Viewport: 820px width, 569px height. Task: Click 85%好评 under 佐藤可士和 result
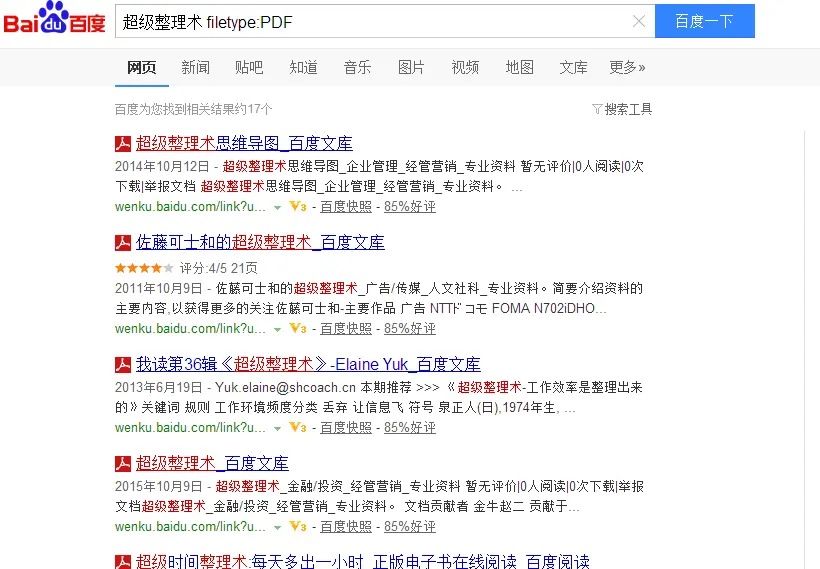click(x=410, y=328)
